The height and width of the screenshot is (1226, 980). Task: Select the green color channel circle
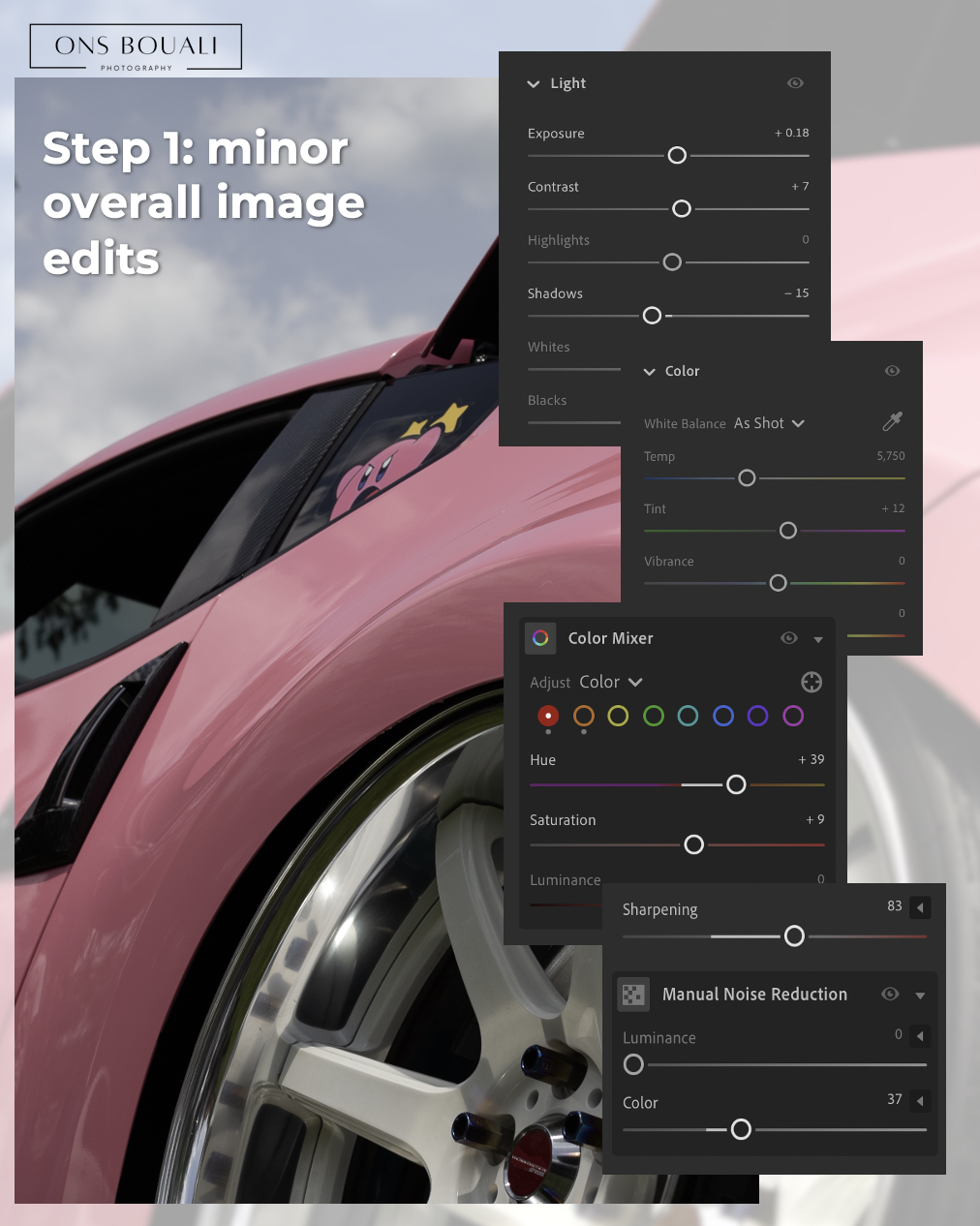coord(654,716)
